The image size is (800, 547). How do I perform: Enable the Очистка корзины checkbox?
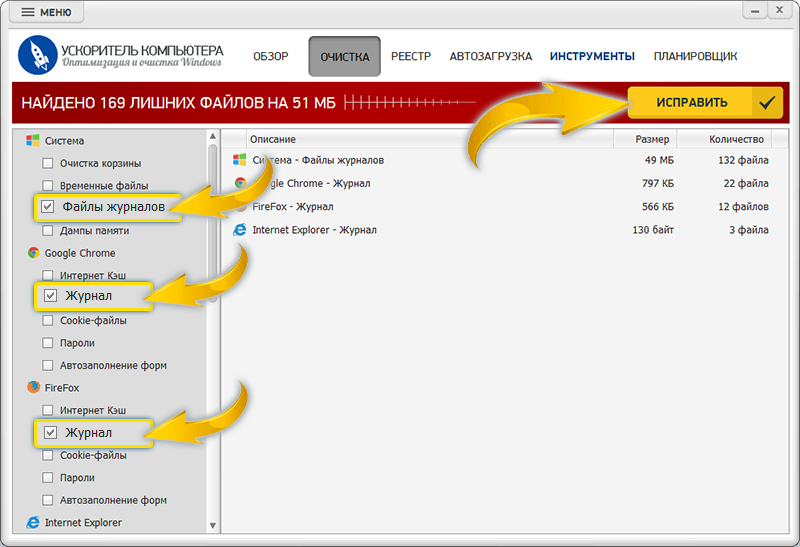click(x=48, y=163)
